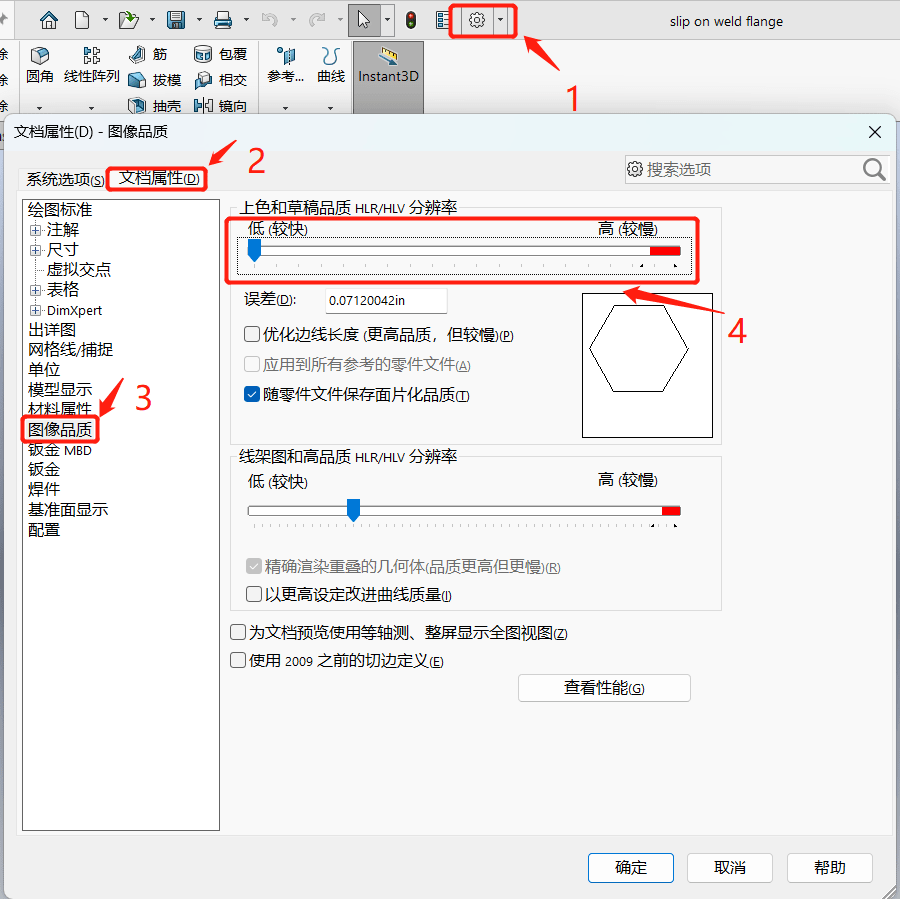Select the 抽壳 shell tool
900x899 pixels.
154,106
